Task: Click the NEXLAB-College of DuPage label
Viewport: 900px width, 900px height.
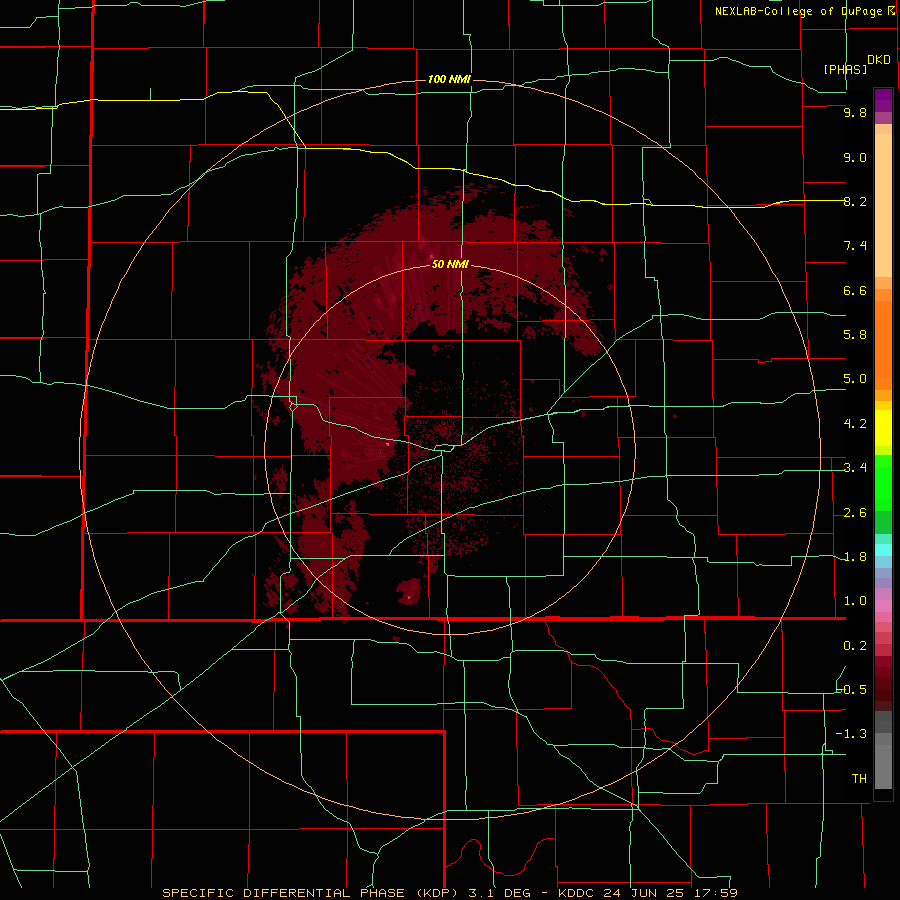Action: (801, 11)
